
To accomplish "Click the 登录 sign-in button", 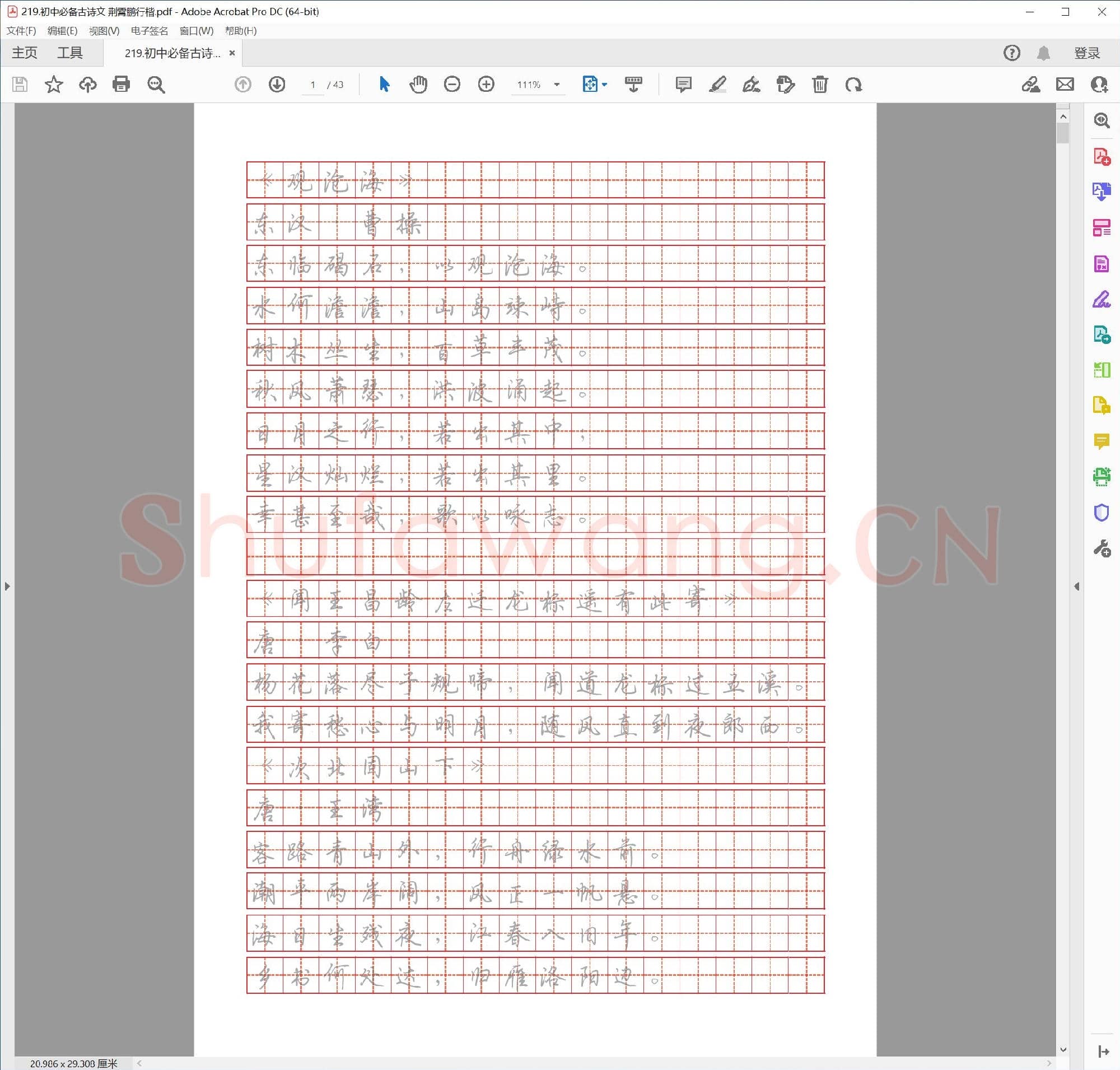I will click(1086, 53).
